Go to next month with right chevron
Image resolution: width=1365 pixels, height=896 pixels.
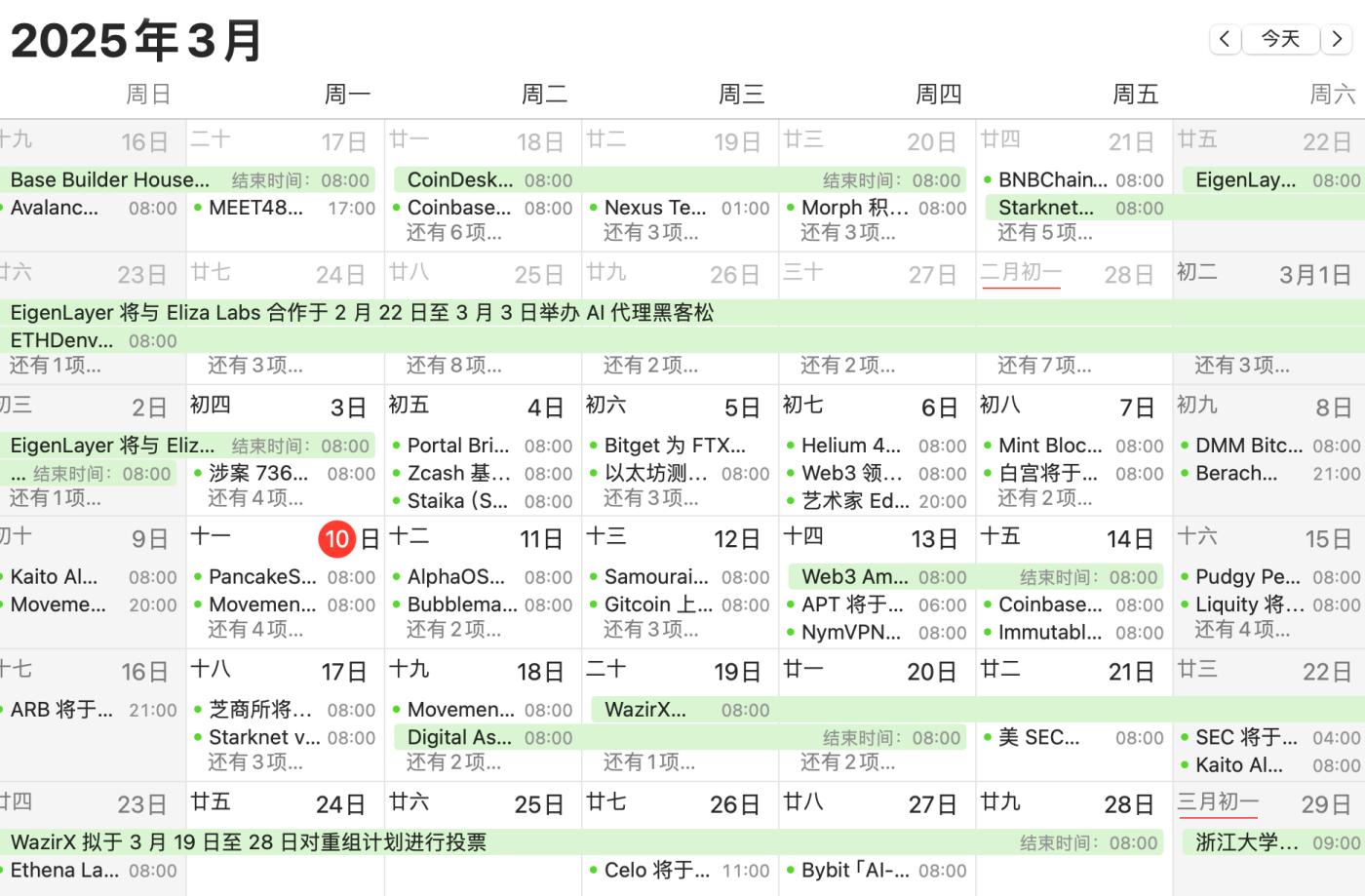pos(1337,39)
